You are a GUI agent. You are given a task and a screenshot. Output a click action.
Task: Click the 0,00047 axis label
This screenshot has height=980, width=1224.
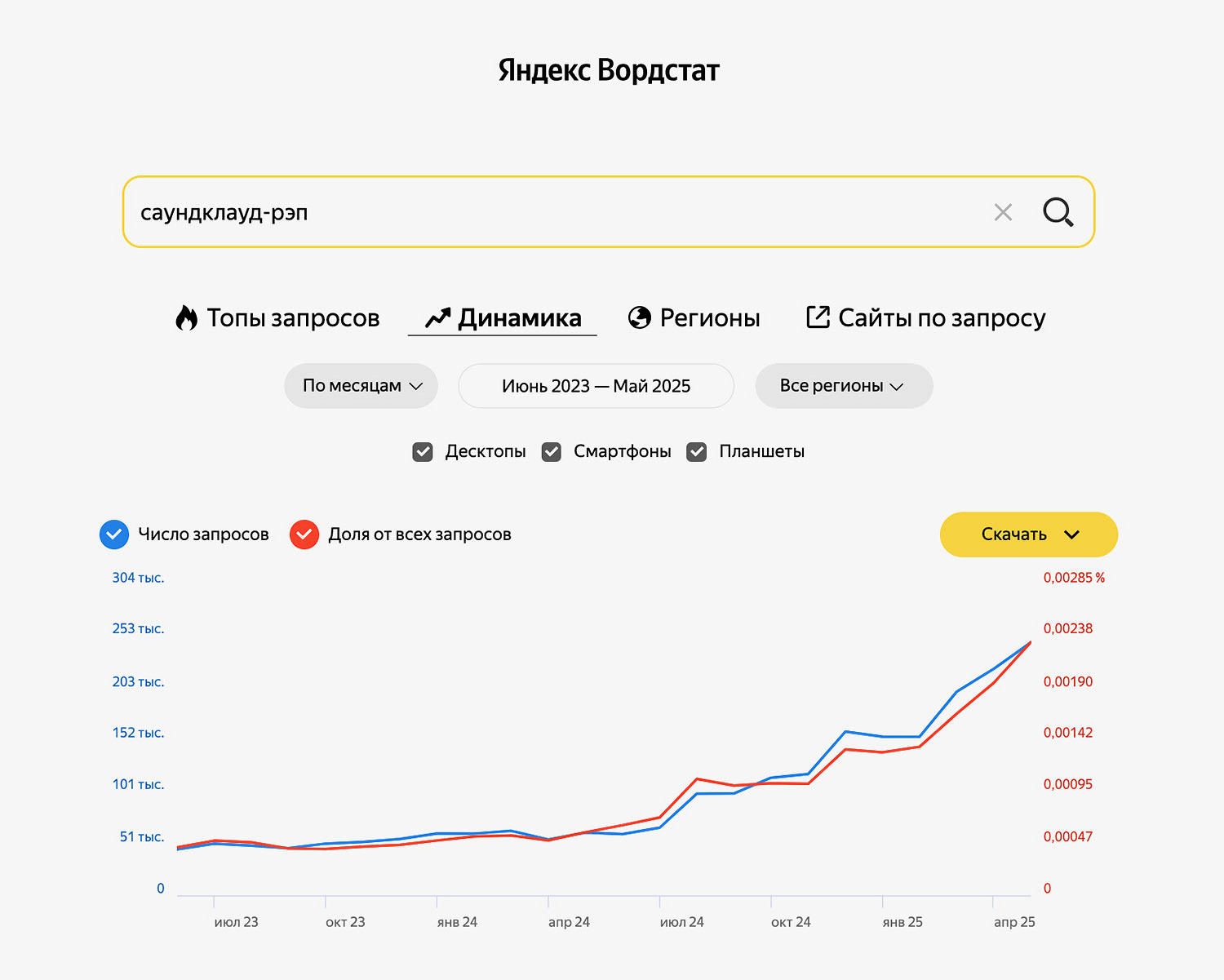[x=1068, y=837]
